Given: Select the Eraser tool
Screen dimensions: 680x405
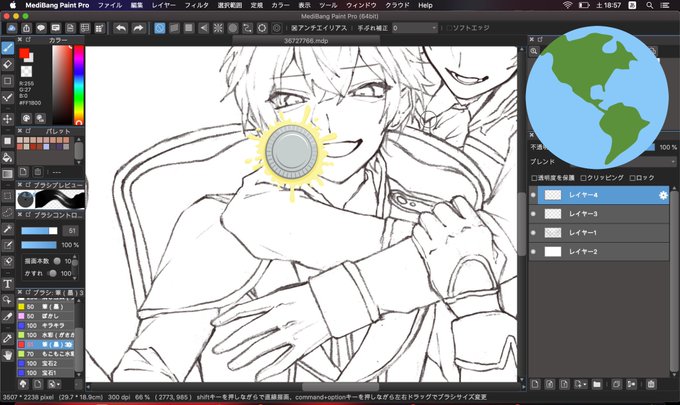Looking at the screenshot, I should (7, 65).
